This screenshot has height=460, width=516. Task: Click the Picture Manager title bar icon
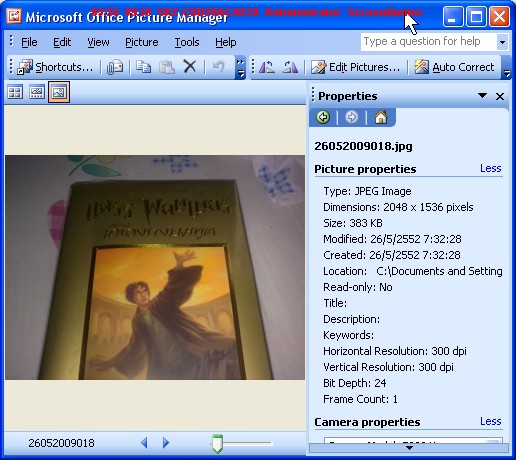click(x=14, y=16)
